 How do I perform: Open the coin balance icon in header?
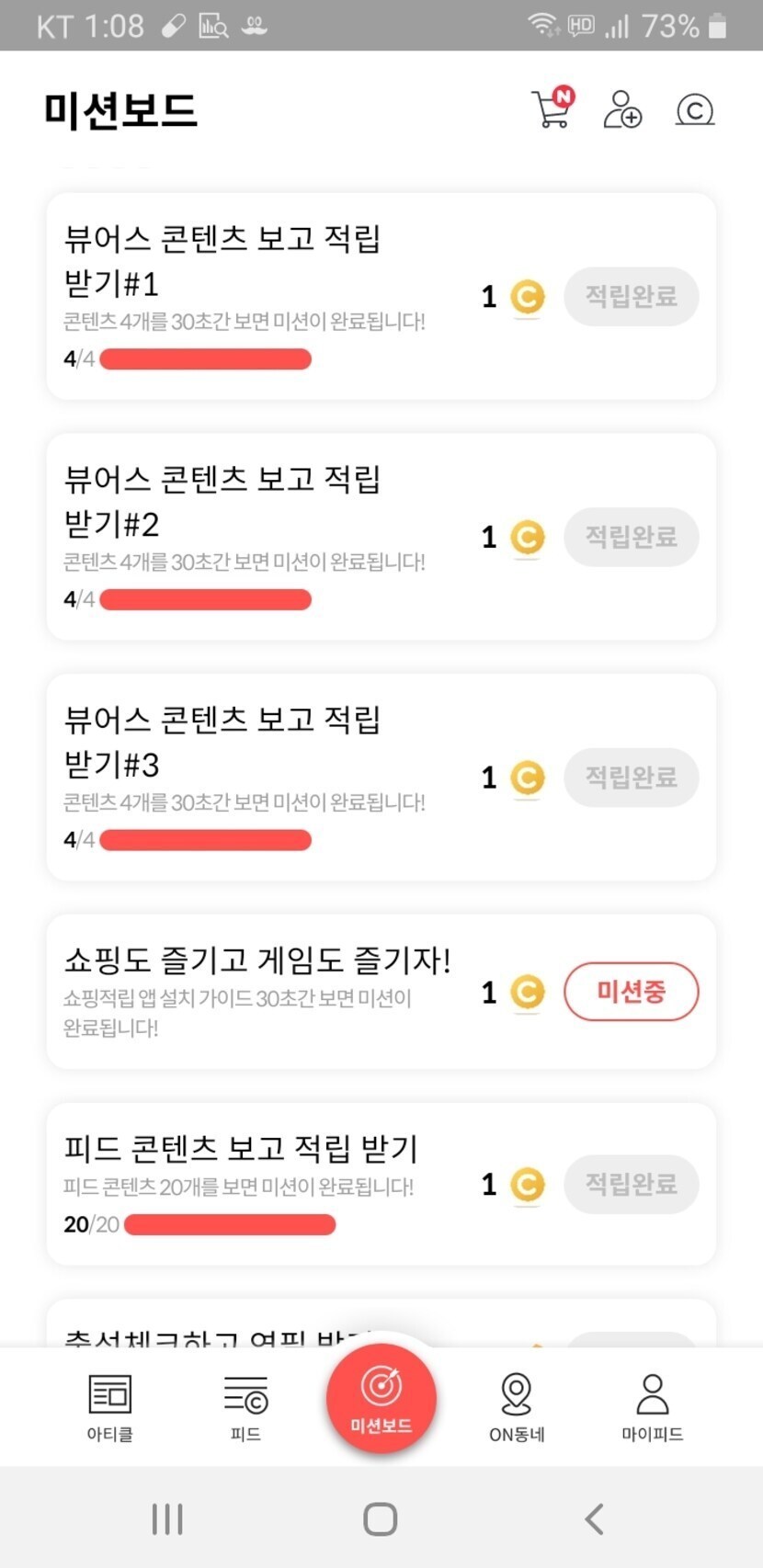coord(694,110)
